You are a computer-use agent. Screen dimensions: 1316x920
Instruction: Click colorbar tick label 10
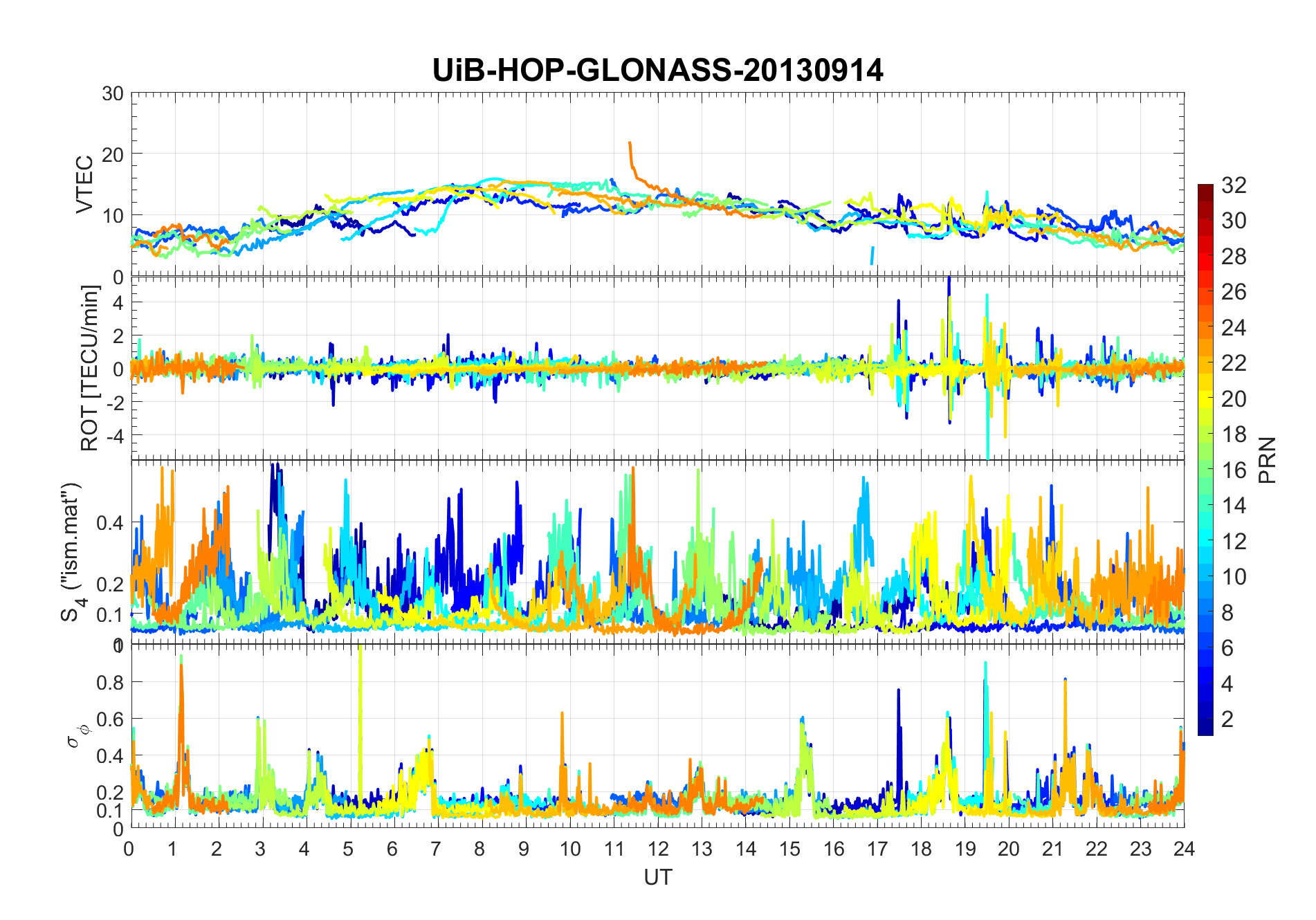(x=1234, y=577)
